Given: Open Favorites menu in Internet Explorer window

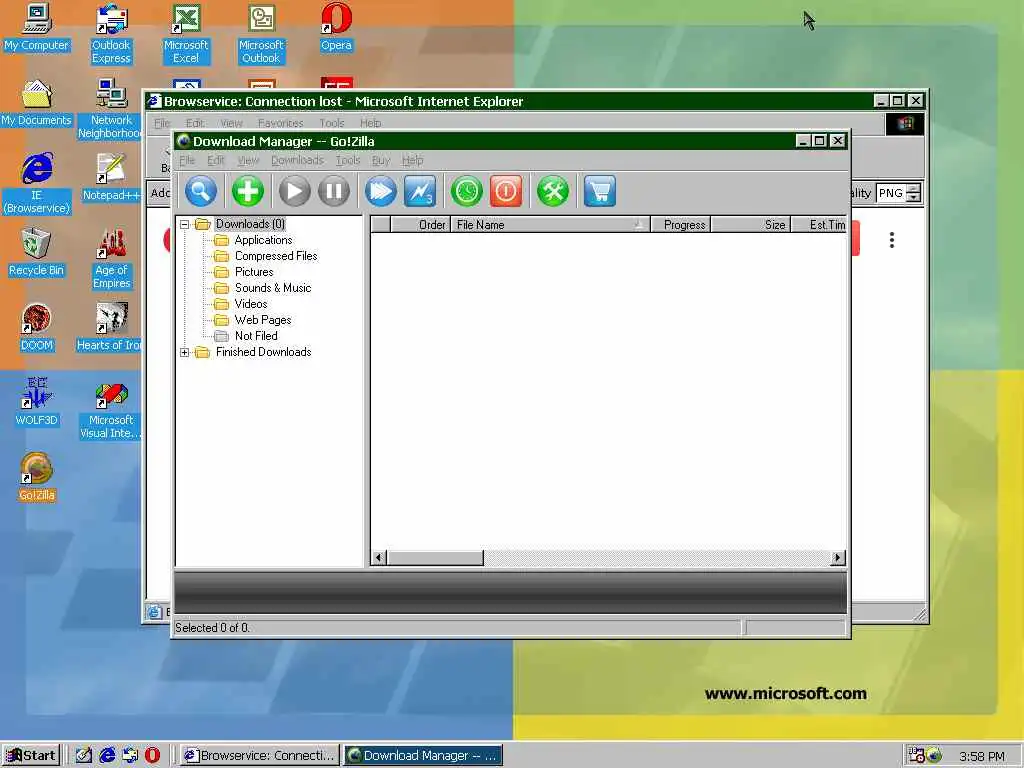Looking at the screenshot, I should point(280,123).
